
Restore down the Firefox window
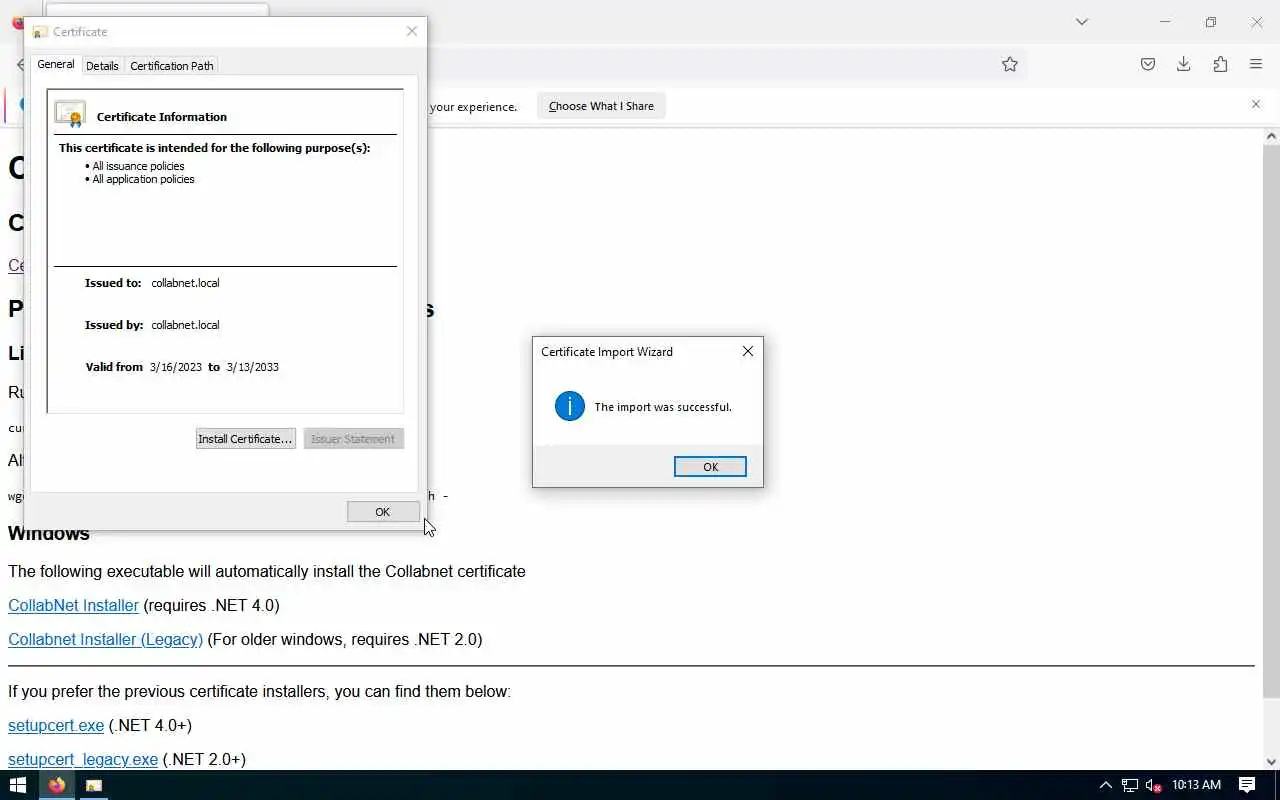tap(1211, 22)
